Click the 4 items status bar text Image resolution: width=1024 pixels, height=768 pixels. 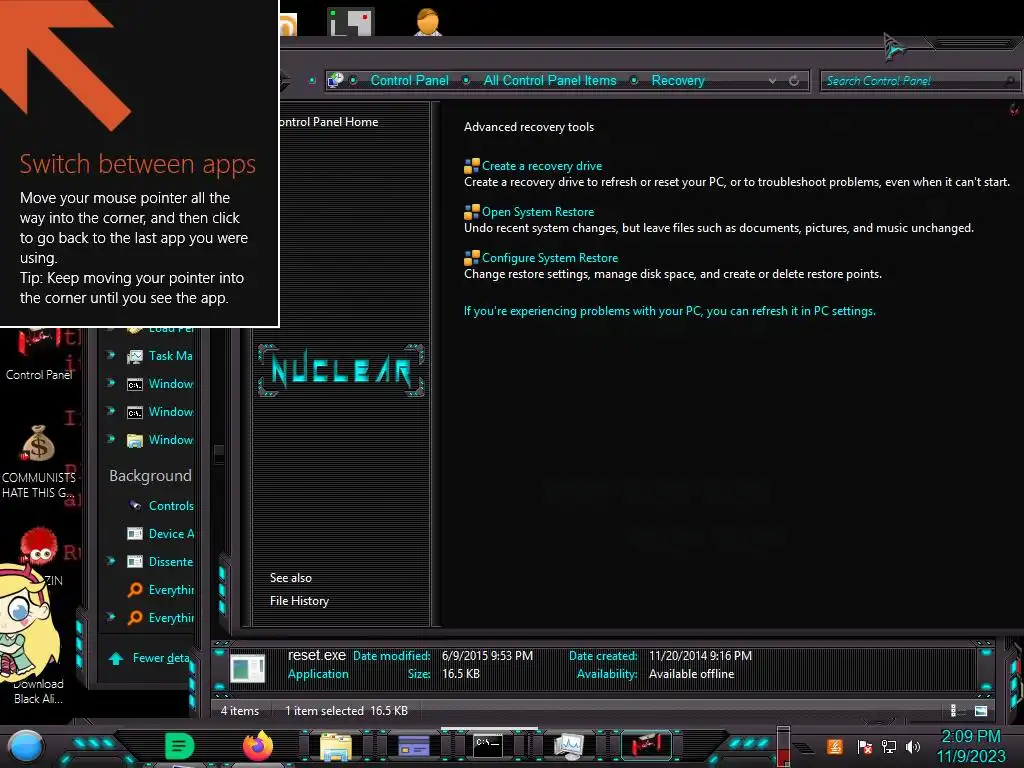(x=240, y=711)
